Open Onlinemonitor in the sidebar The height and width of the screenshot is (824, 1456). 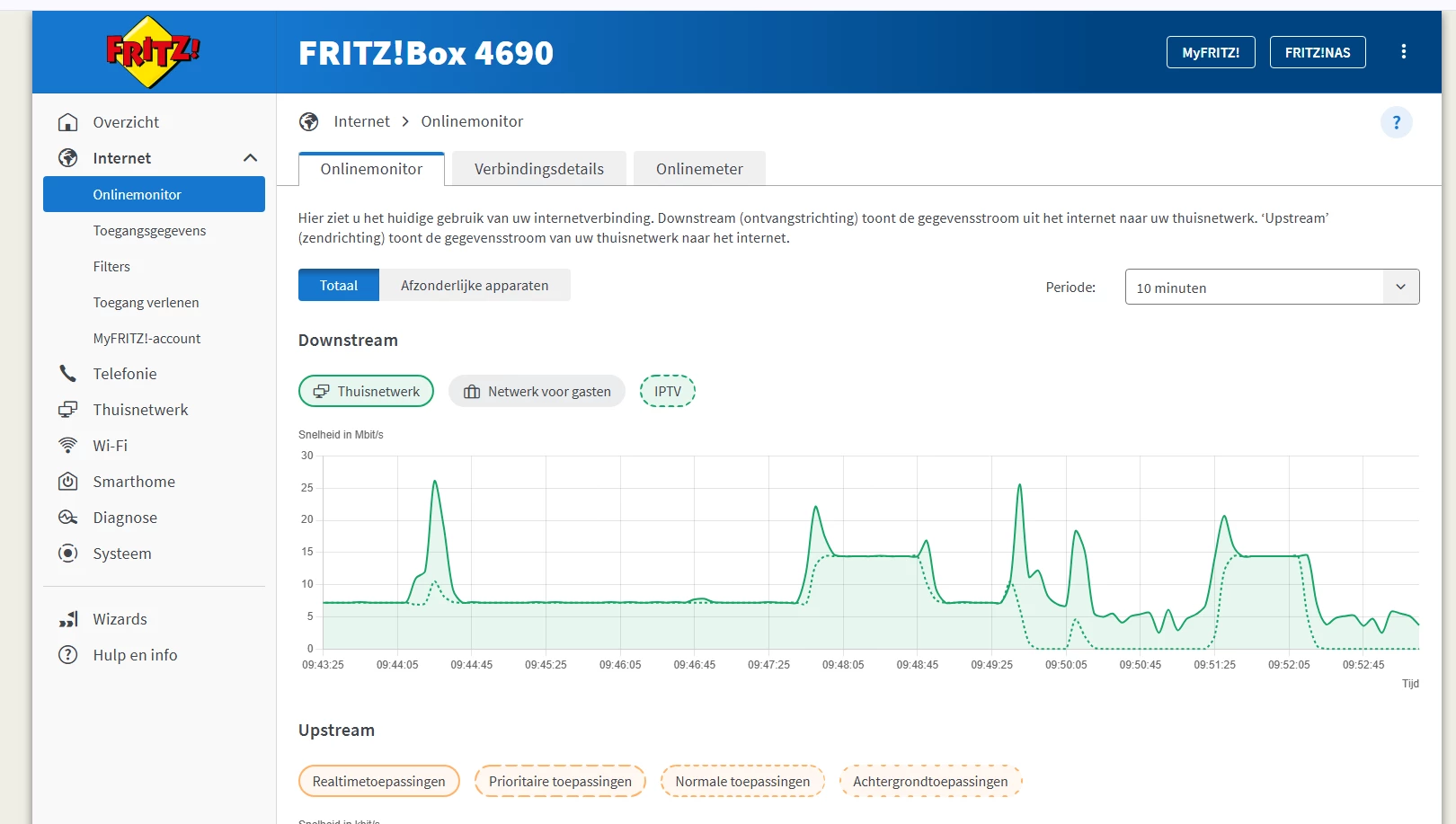[x=154, y=194]
